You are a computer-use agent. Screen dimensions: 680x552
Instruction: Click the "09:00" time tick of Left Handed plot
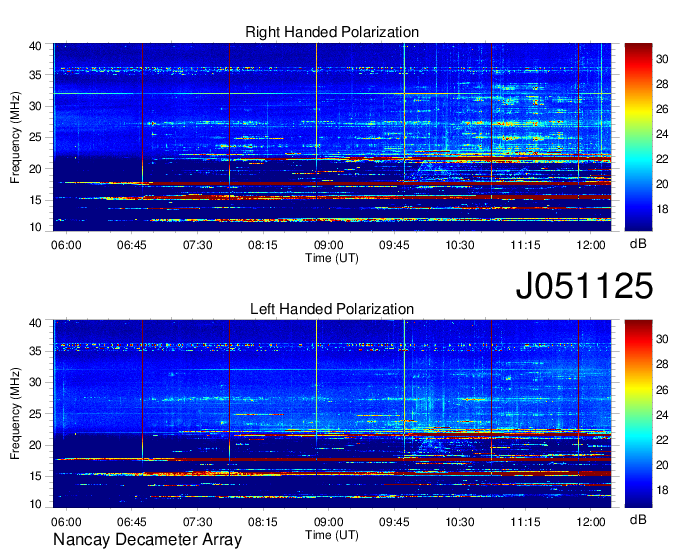pos(328,522)
